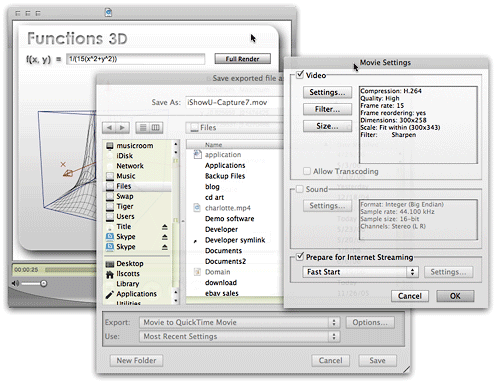495x385 pixels.
Task: Click the charlotte.mp4 file icon
Action: 197,208
